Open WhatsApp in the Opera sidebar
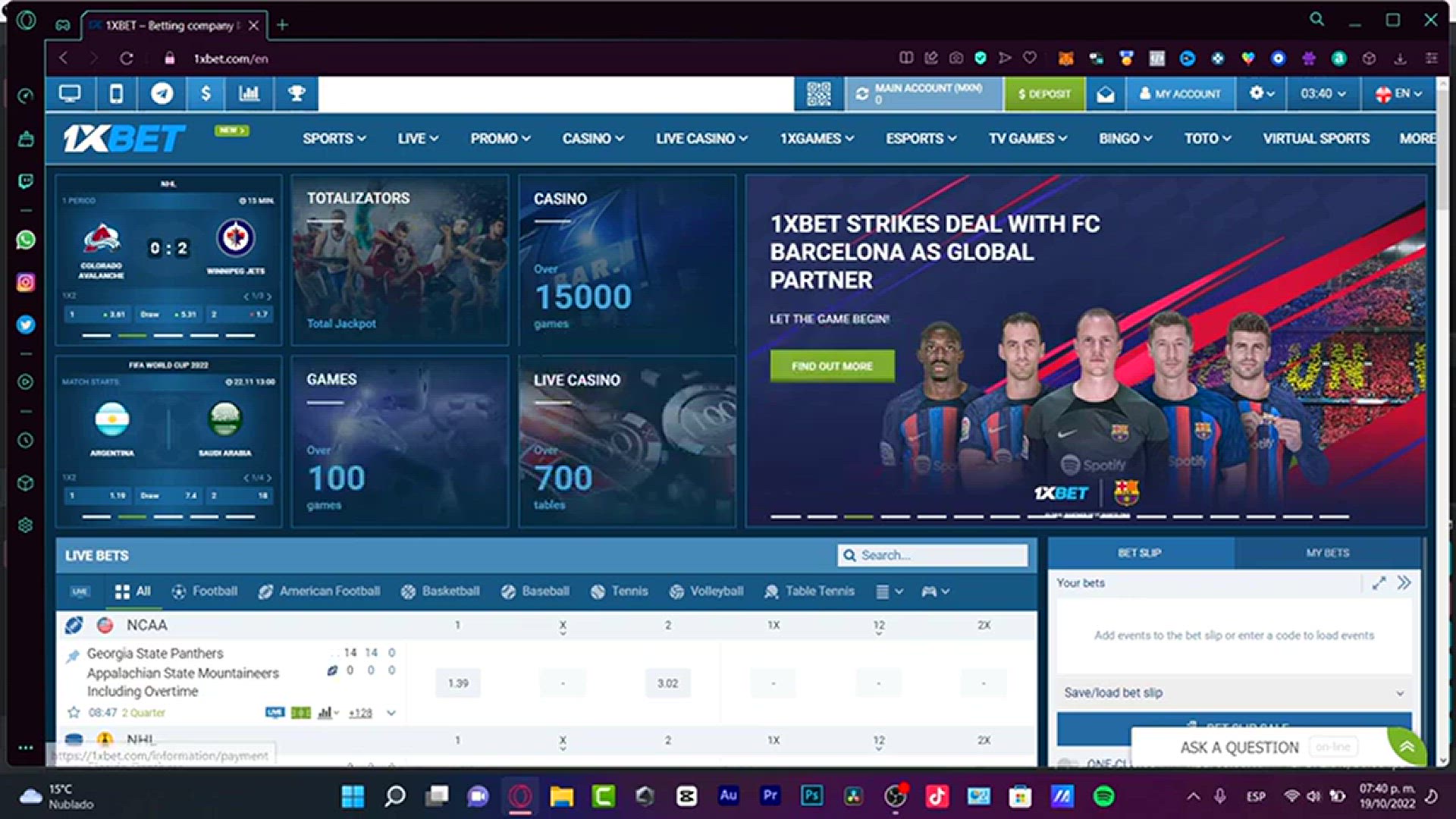This screenshot has width=1456, height=819. coord(26,240)
